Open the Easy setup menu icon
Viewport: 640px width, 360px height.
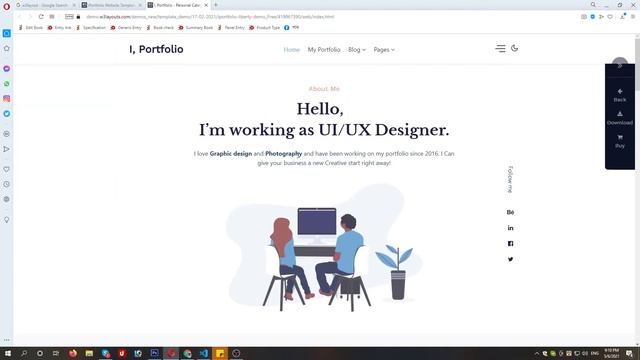pyautogui.click(x=633, y=17)
